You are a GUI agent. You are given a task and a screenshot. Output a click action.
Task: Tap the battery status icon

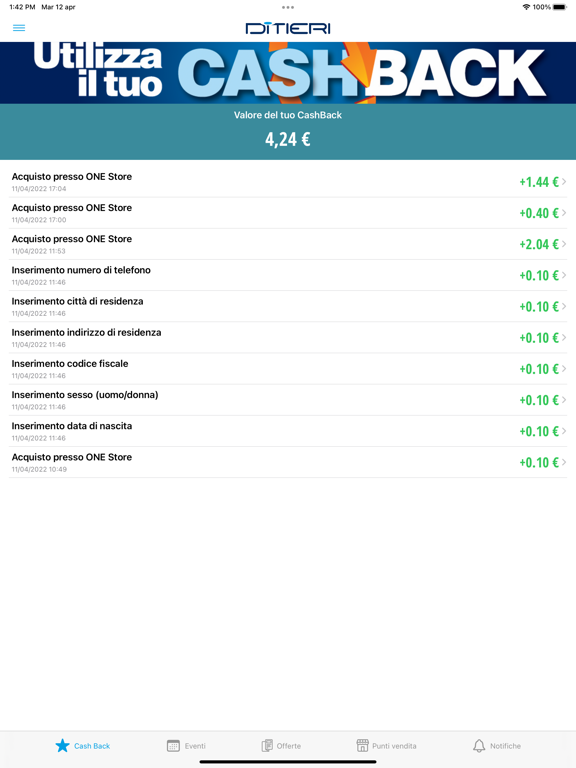click(560, 7)
